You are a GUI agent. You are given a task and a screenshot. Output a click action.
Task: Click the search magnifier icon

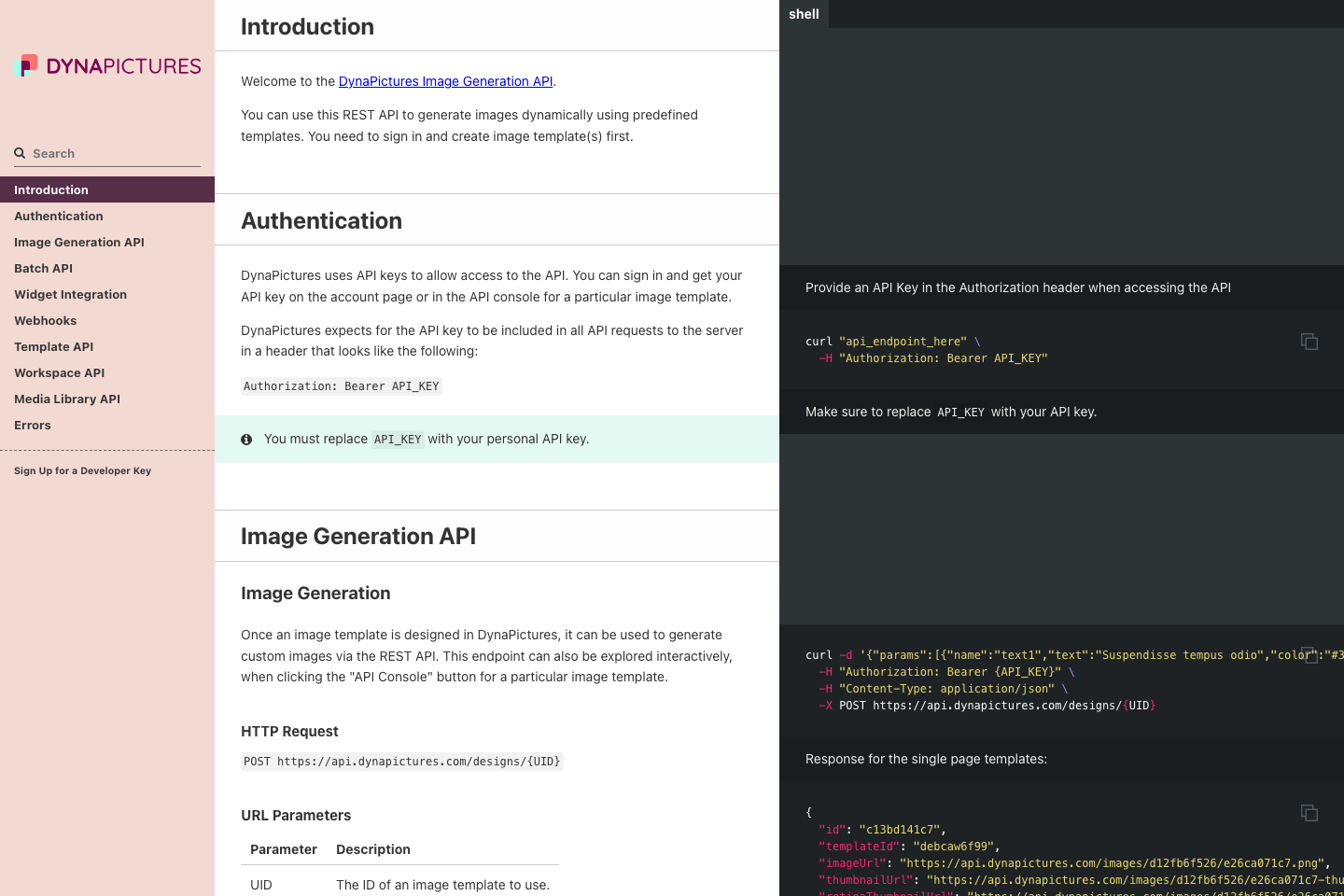(x=20, y=153)
